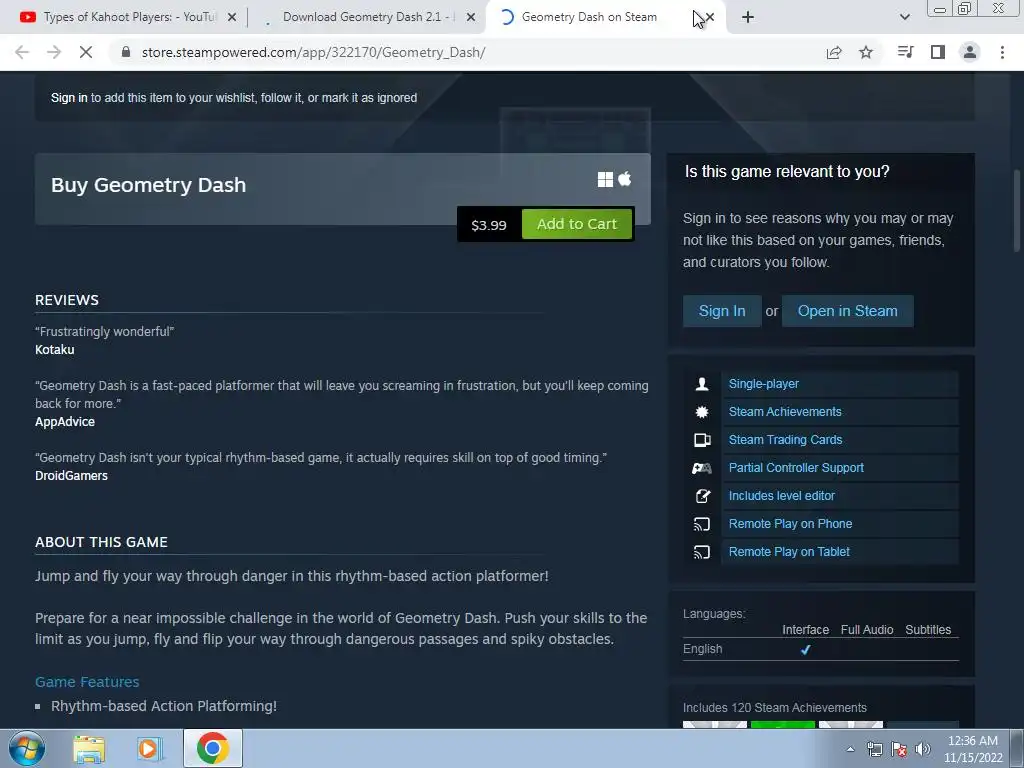The width and height of the screenshot is (1024, 768).
Task: Click the Steam Achievements badge icon
Action: coord(702,412)
